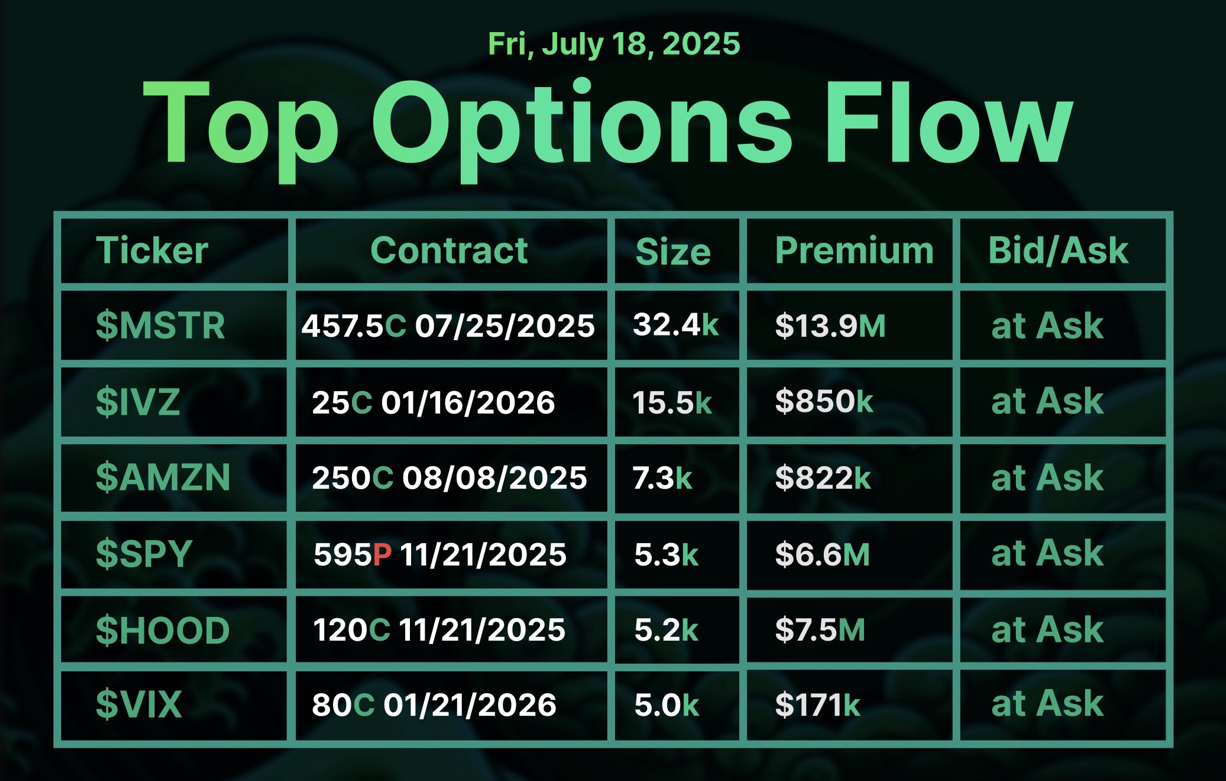Select the 457.5C 07/25/2025 contract
This screenshot has height=781, width=1226.
coord(448,325)
